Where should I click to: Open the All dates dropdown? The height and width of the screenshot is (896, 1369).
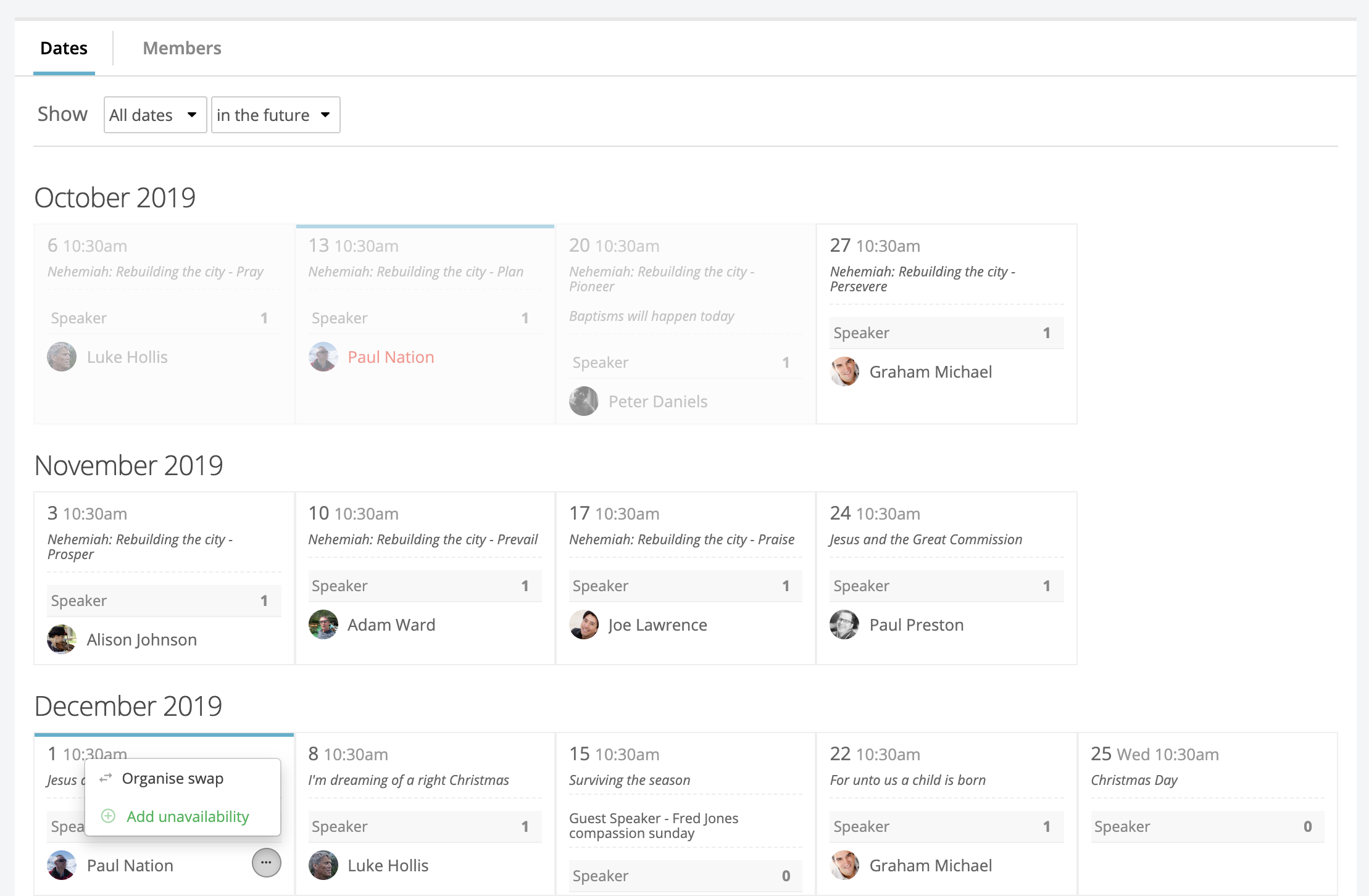[154, 115]
